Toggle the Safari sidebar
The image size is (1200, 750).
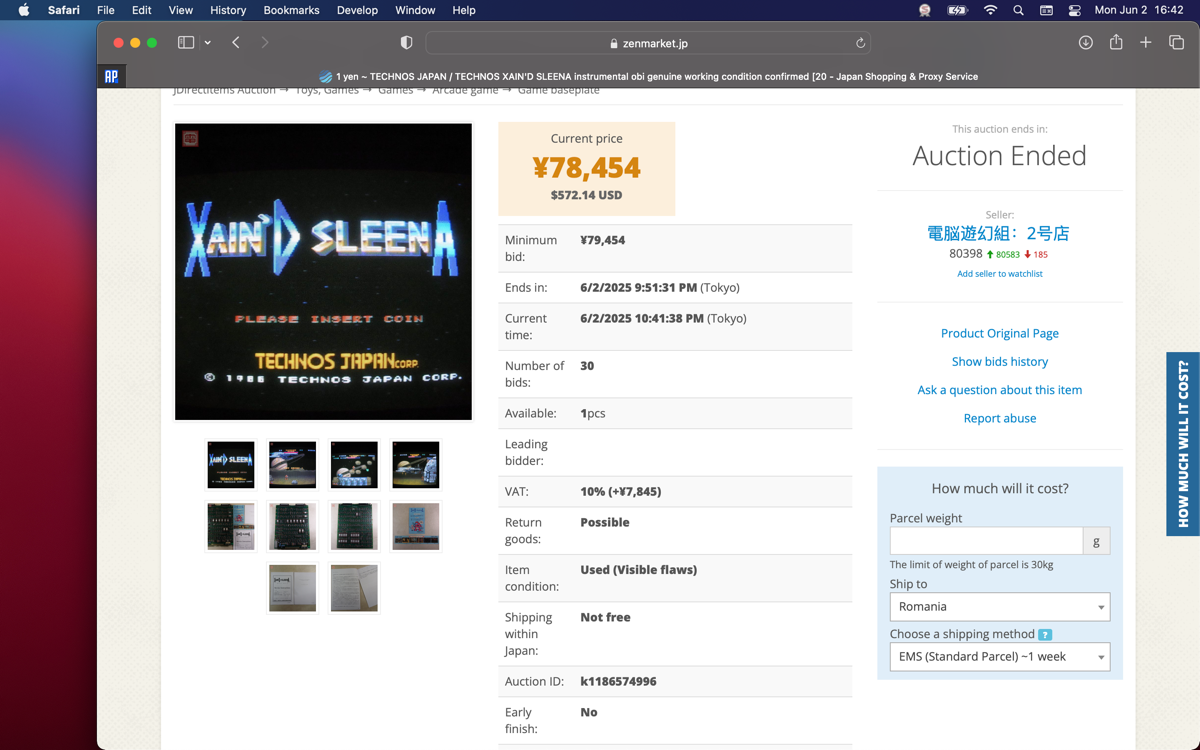pos(186,43)
